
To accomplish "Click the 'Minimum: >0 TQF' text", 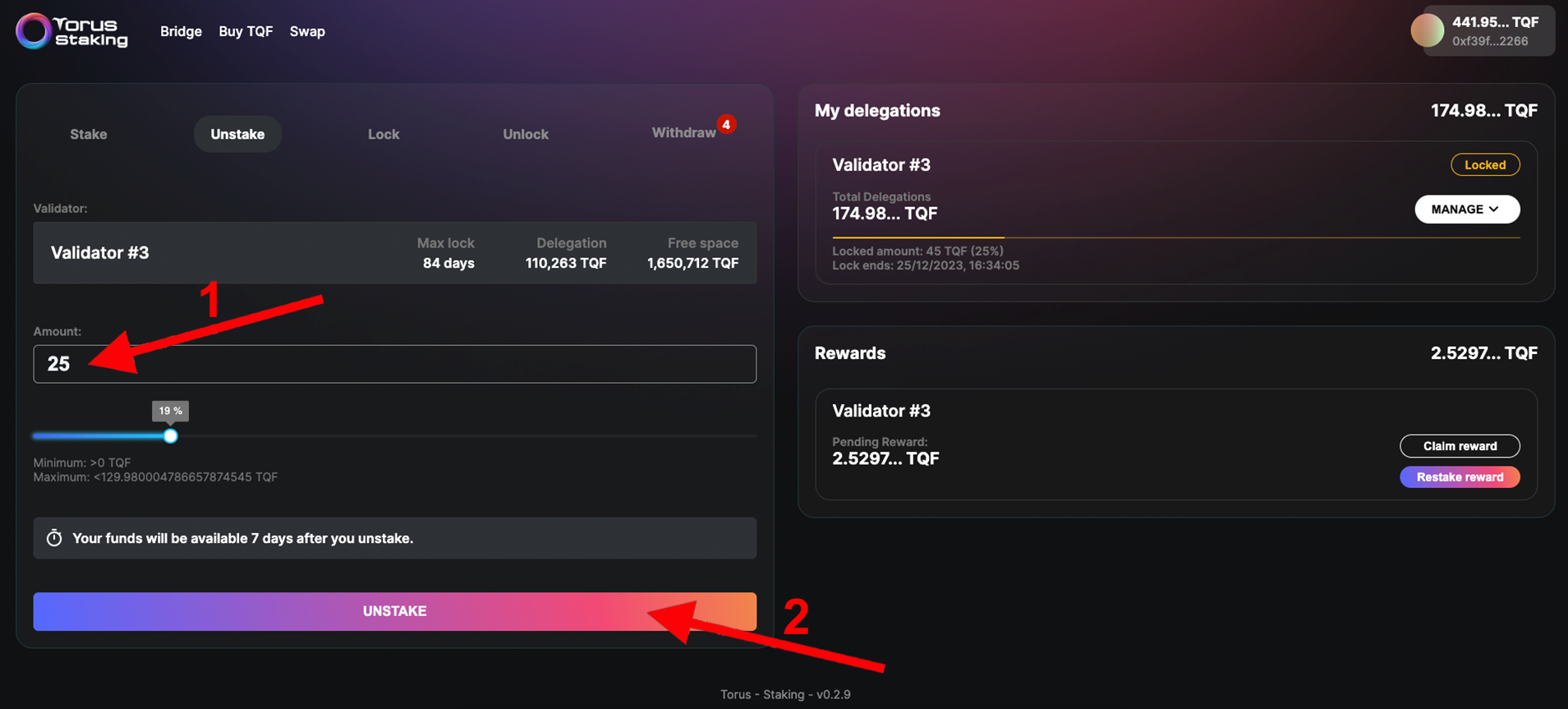I will (82, 463).
